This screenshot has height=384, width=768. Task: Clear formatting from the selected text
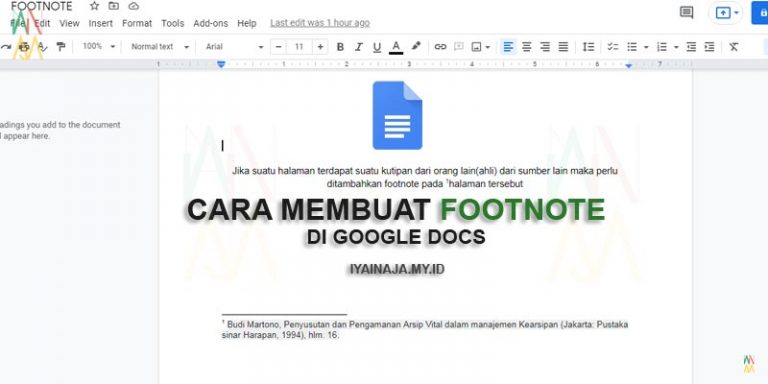733,47
